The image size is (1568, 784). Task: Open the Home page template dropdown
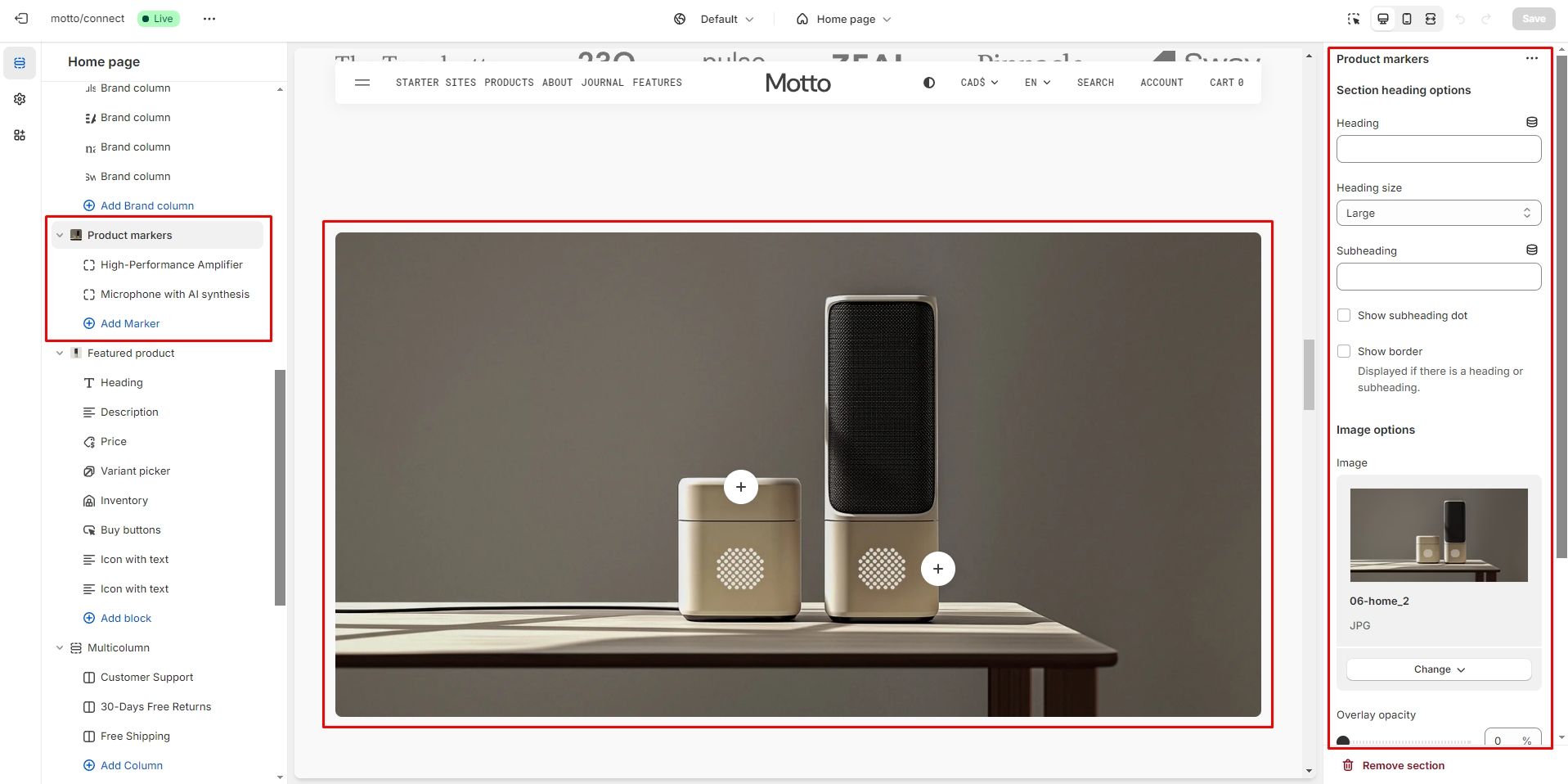(844, 19)
